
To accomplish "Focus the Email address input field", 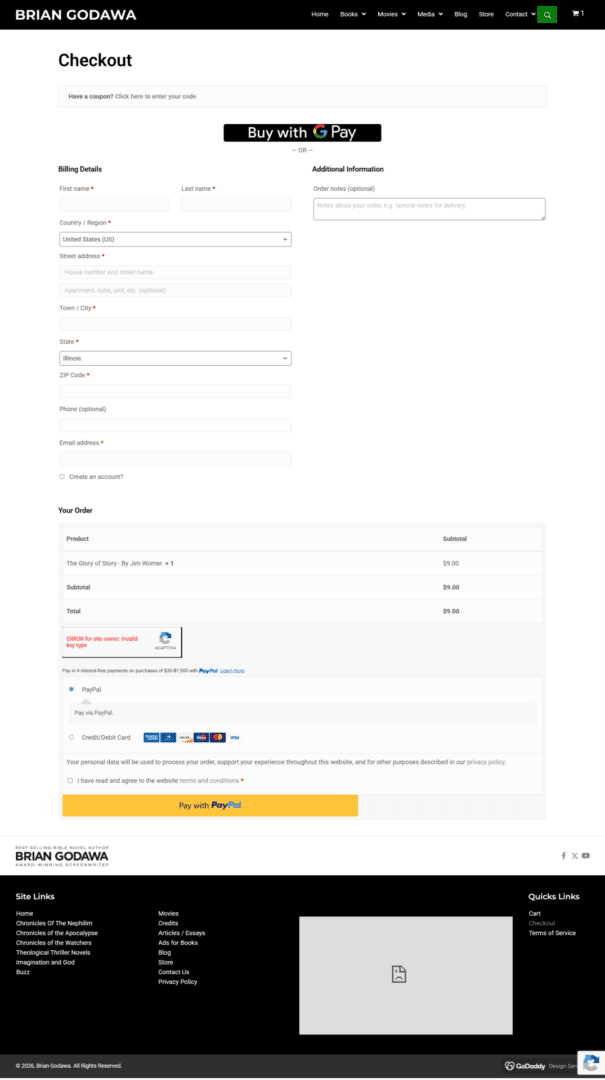I will pyautogui.click(x=176, y=459).
